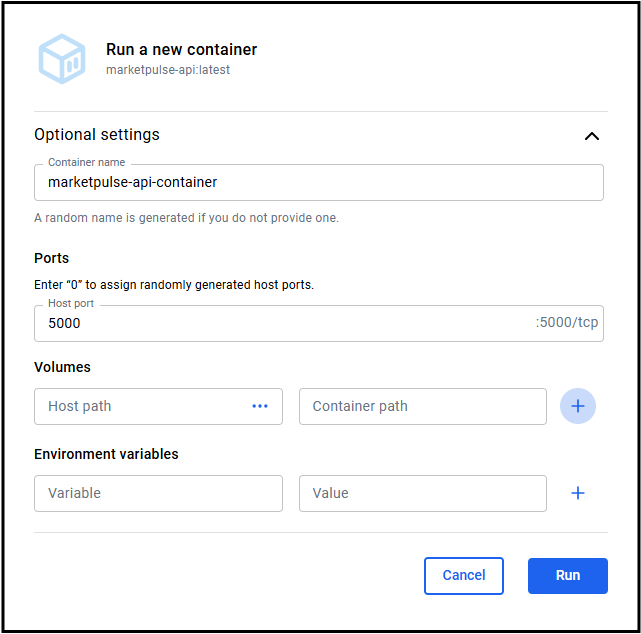
Task: Collapse the Optional settings chevron
Action: [591, 136]
